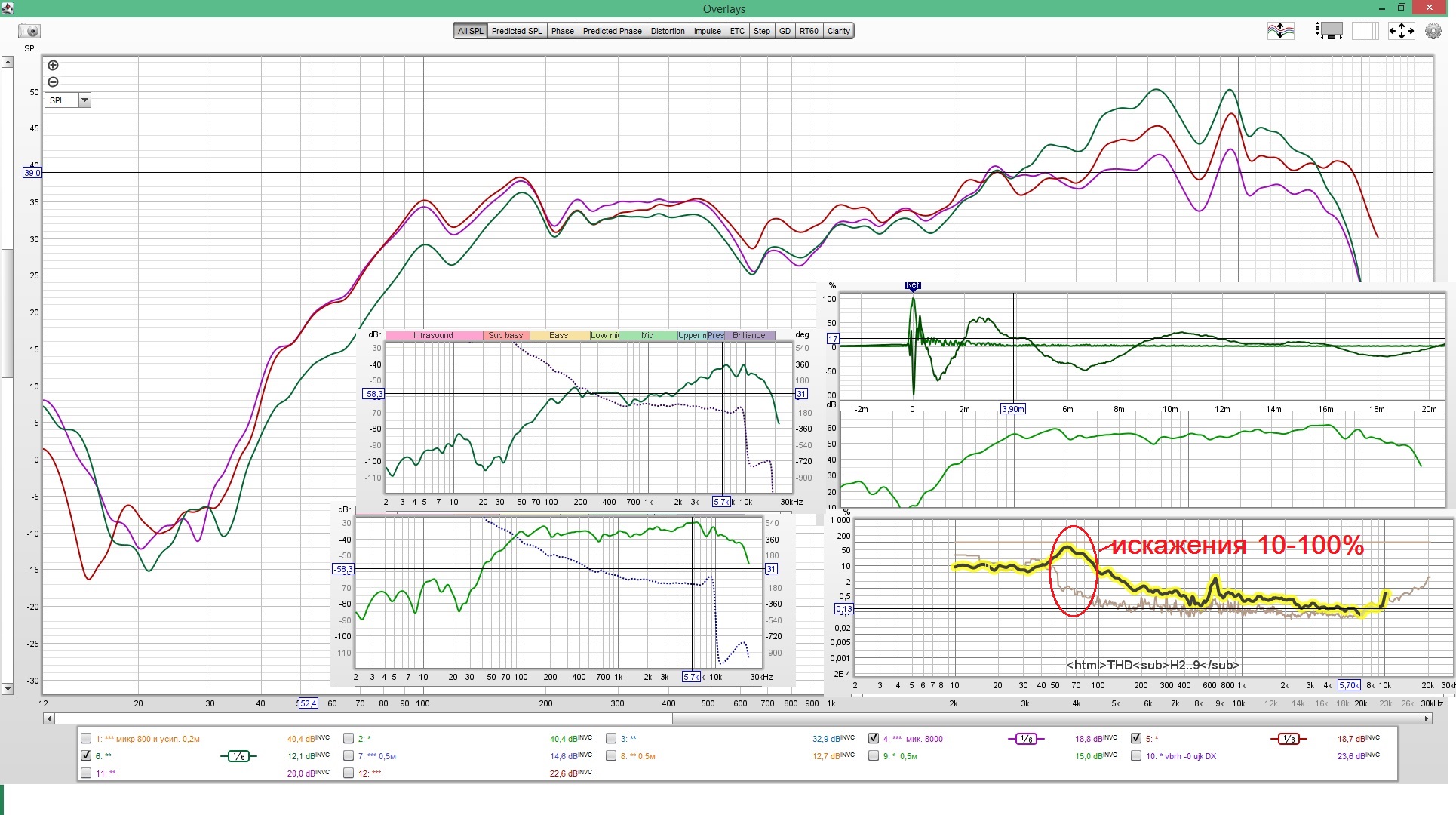This screenshot has width=1456, height=815.
Task: Open the SPL axis type dropdown
Action: click(x=84, y=100)
